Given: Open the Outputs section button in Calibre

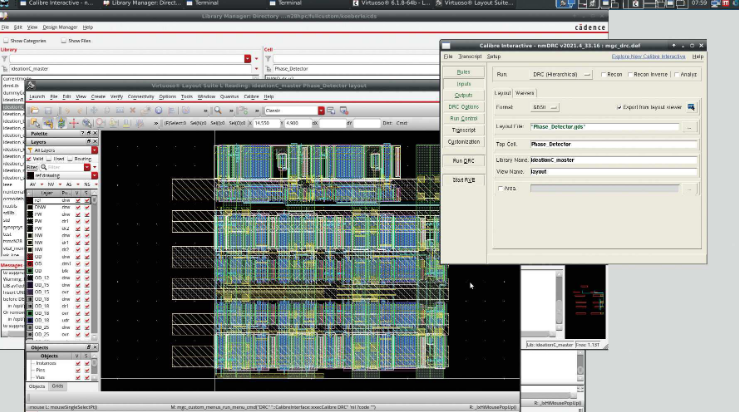Looking at the screenshot, I should pyautogui.click(x=464, y=95).
